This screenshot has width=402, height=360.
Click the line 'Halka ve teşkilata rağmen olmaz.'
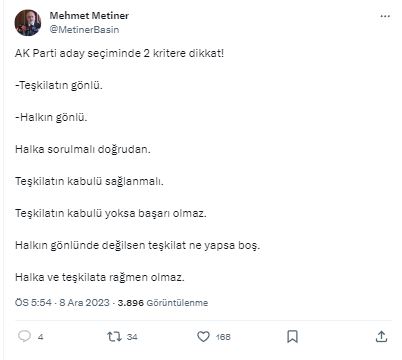pos(100,277)
